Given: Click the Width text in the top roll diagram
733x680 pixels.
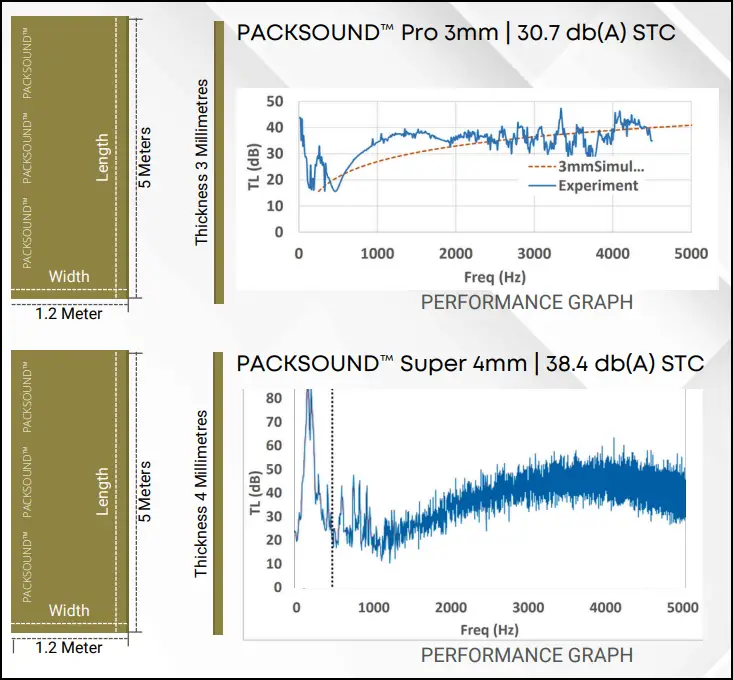Looking at the screenshot, I should [69, 276].
